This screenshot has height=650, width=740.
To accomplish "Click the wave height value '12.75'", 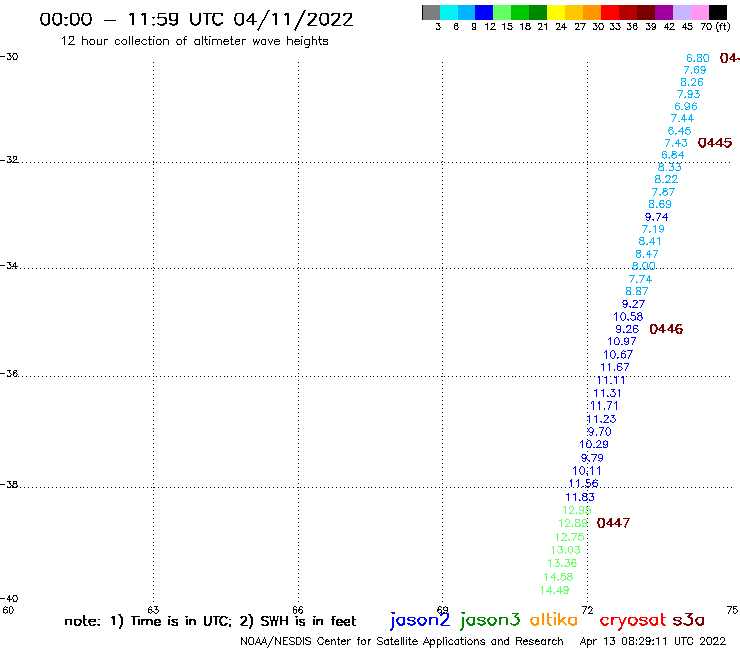I will [569, 537].
